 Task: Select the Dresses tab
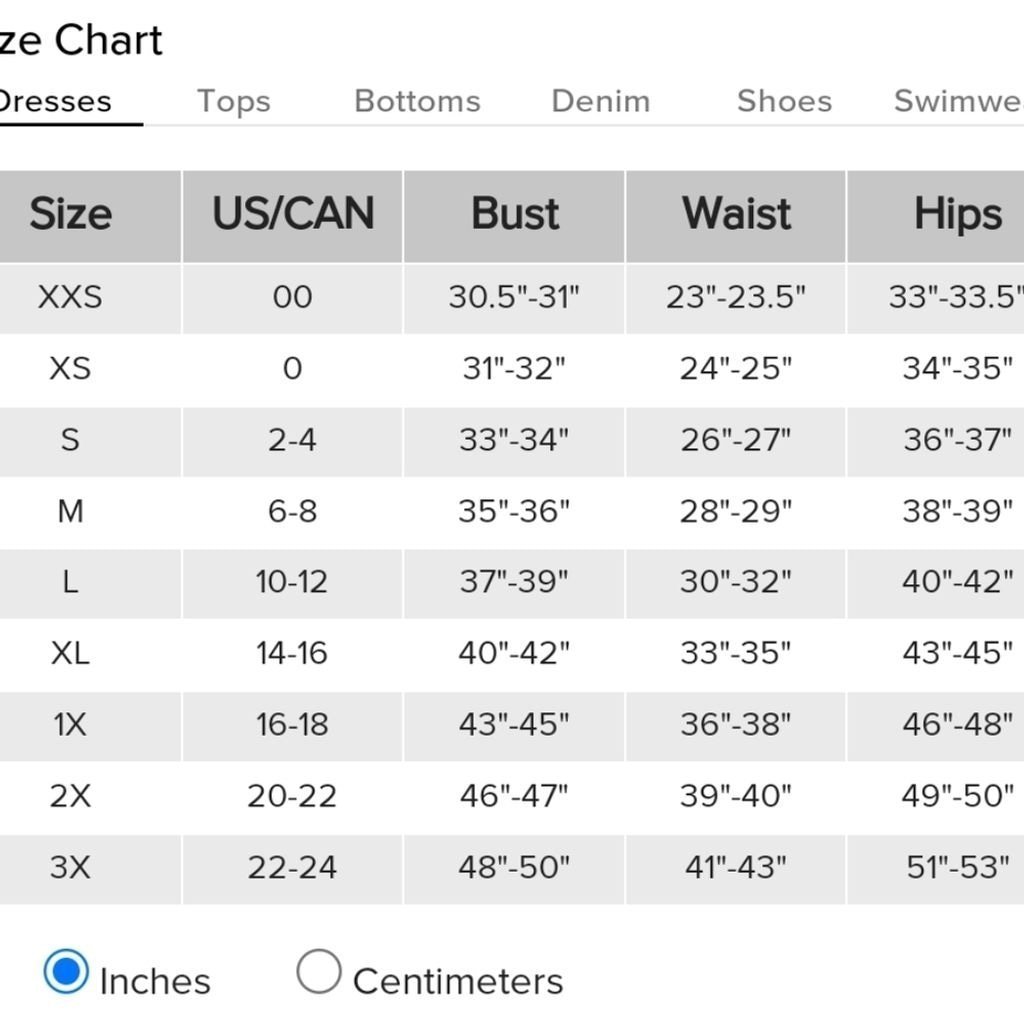pos(56,101)
